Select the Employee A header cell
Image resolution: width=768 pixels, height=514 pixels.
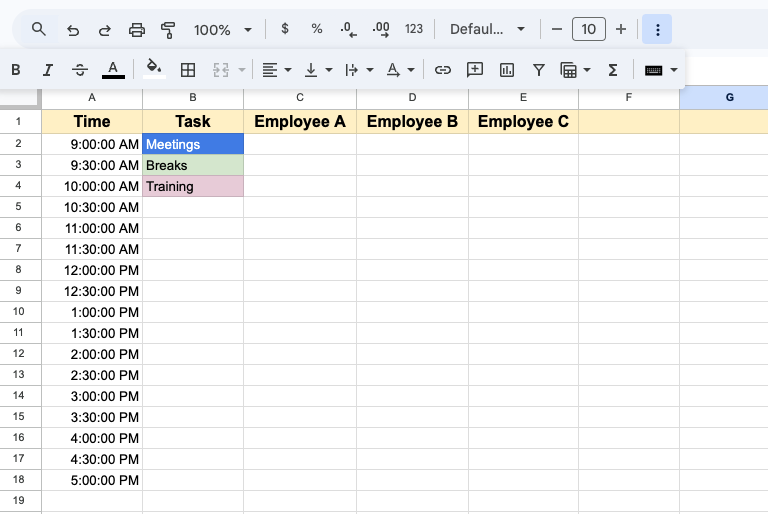pyautogui.click(x=300, y=121)
